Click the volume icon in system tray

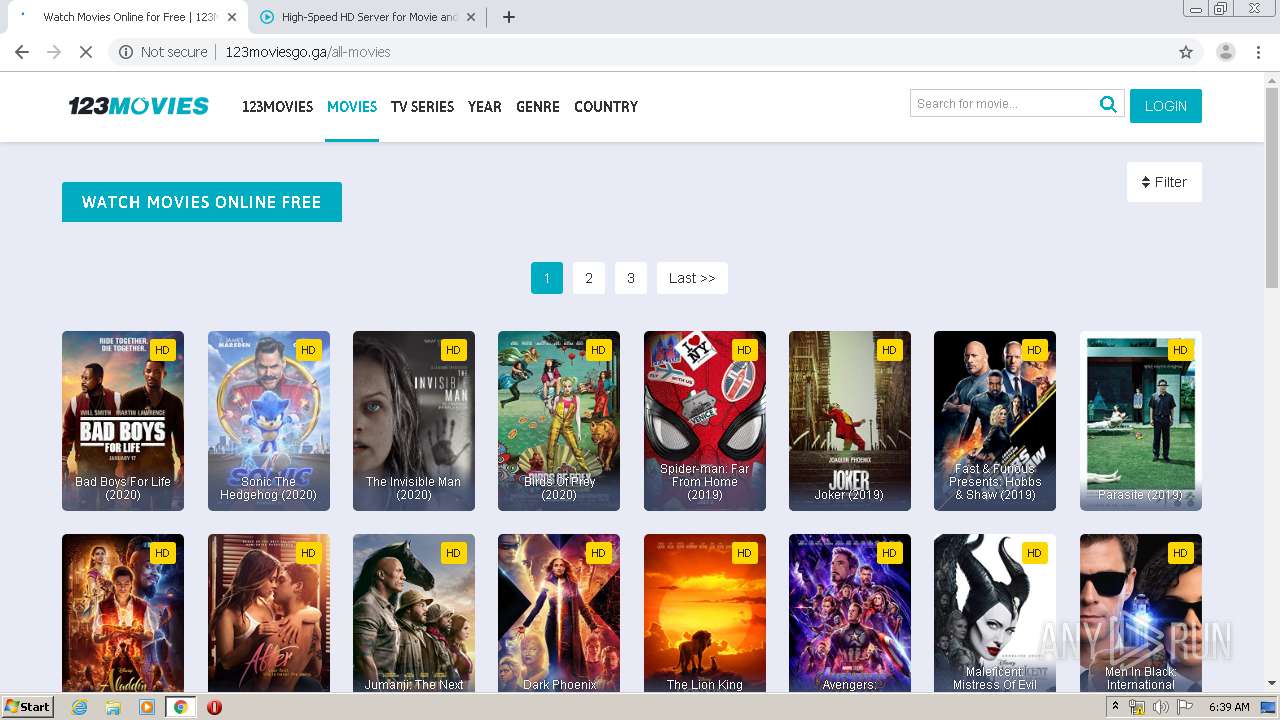(x=1160, y=707)
